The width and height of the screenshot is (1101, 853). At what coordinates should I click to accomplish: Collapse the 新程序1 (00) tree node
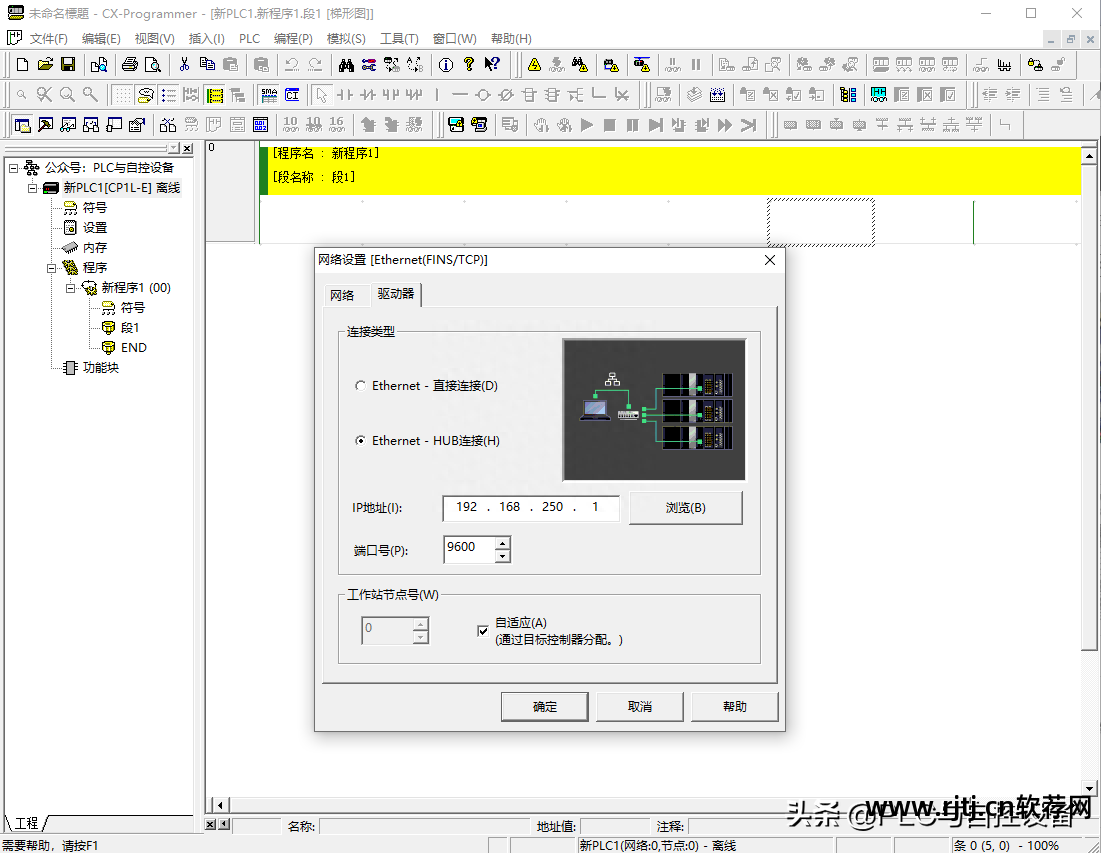tap(71, 288)
